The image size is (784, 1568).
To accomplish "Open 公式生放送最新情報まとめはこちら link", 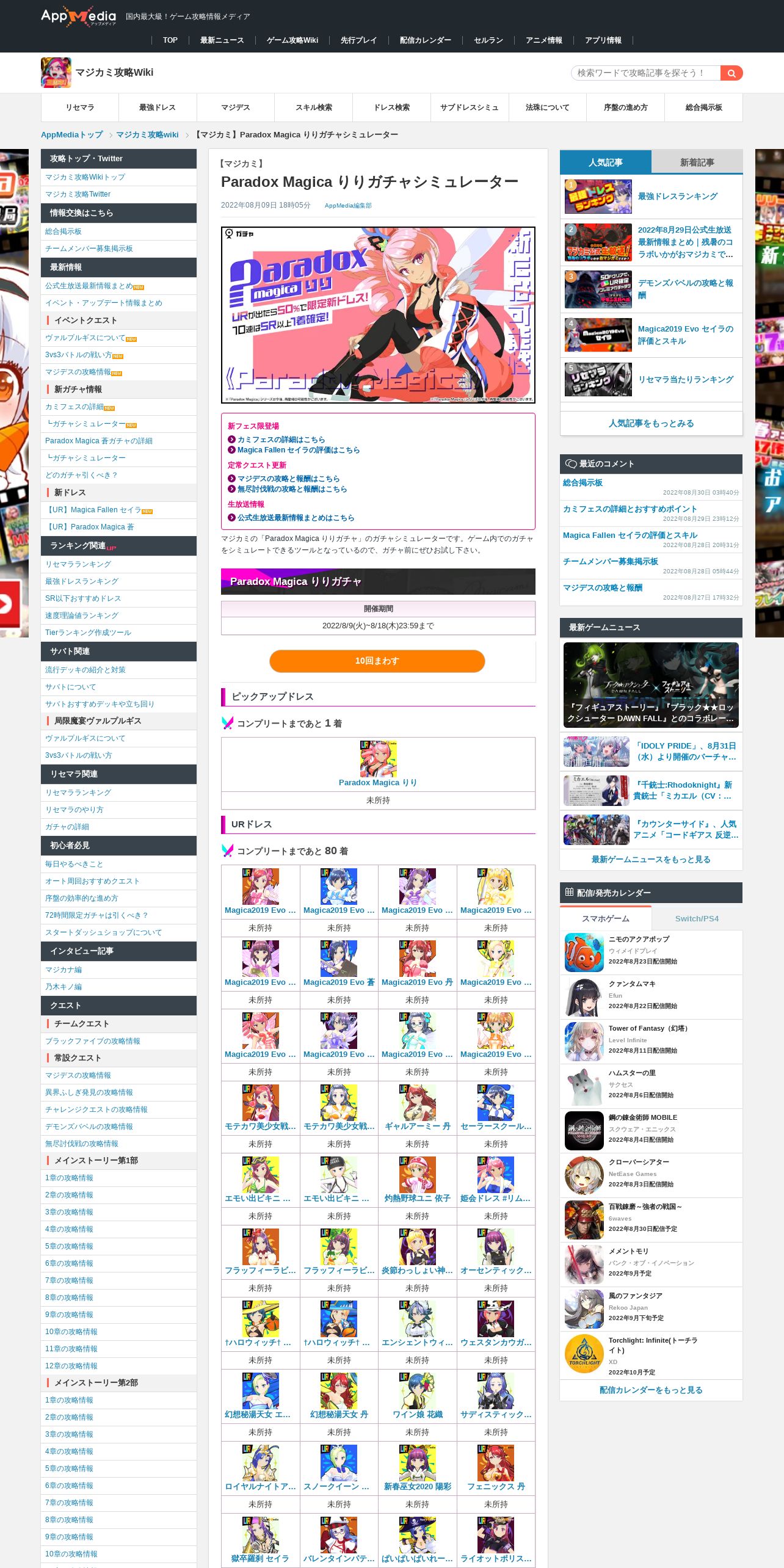I will (x=296, y=518).
